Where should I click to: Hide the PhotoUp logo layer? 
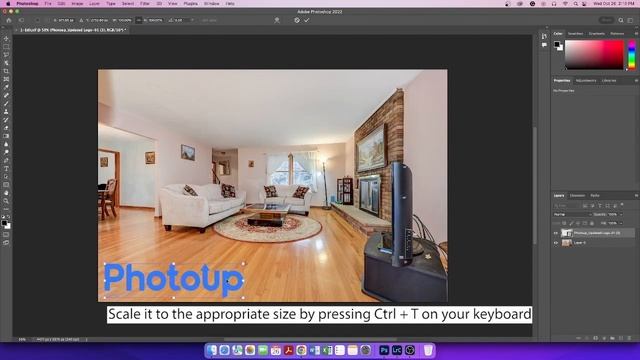pos(556,233)
